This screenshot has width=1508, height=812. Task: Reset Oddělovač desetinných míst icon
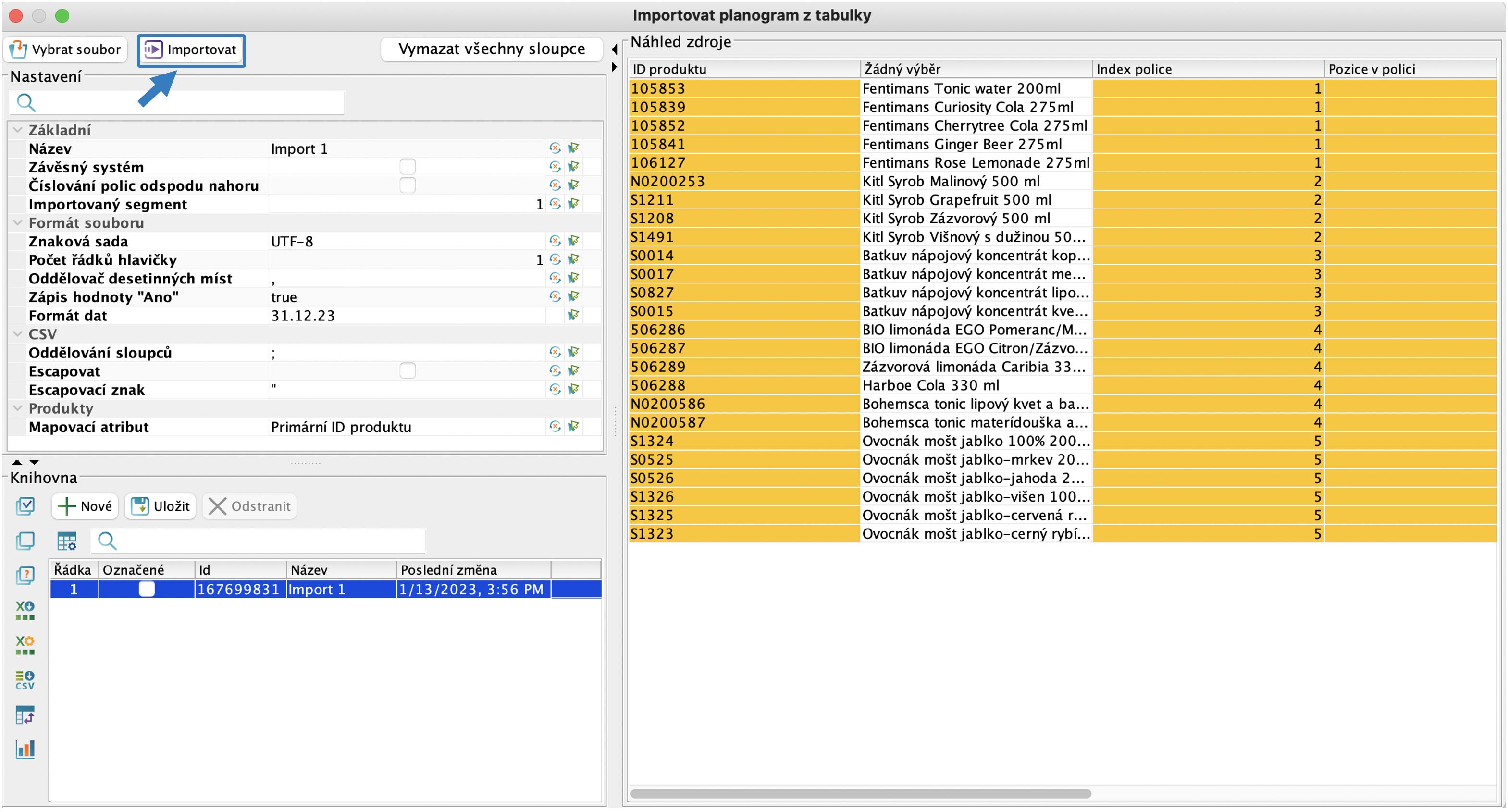click(555, 278)
